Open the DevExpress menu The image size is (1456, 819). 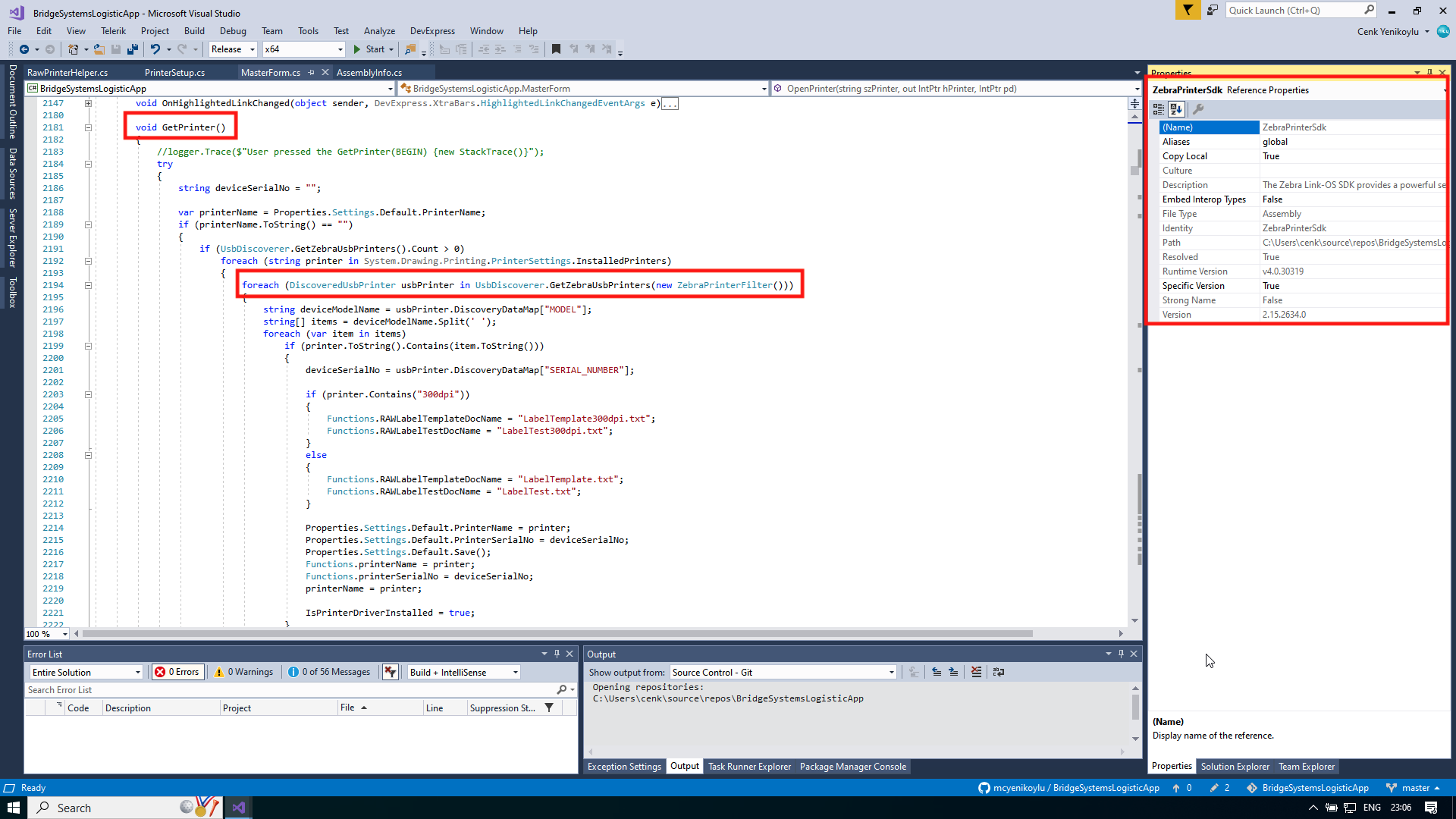point(432,31)
